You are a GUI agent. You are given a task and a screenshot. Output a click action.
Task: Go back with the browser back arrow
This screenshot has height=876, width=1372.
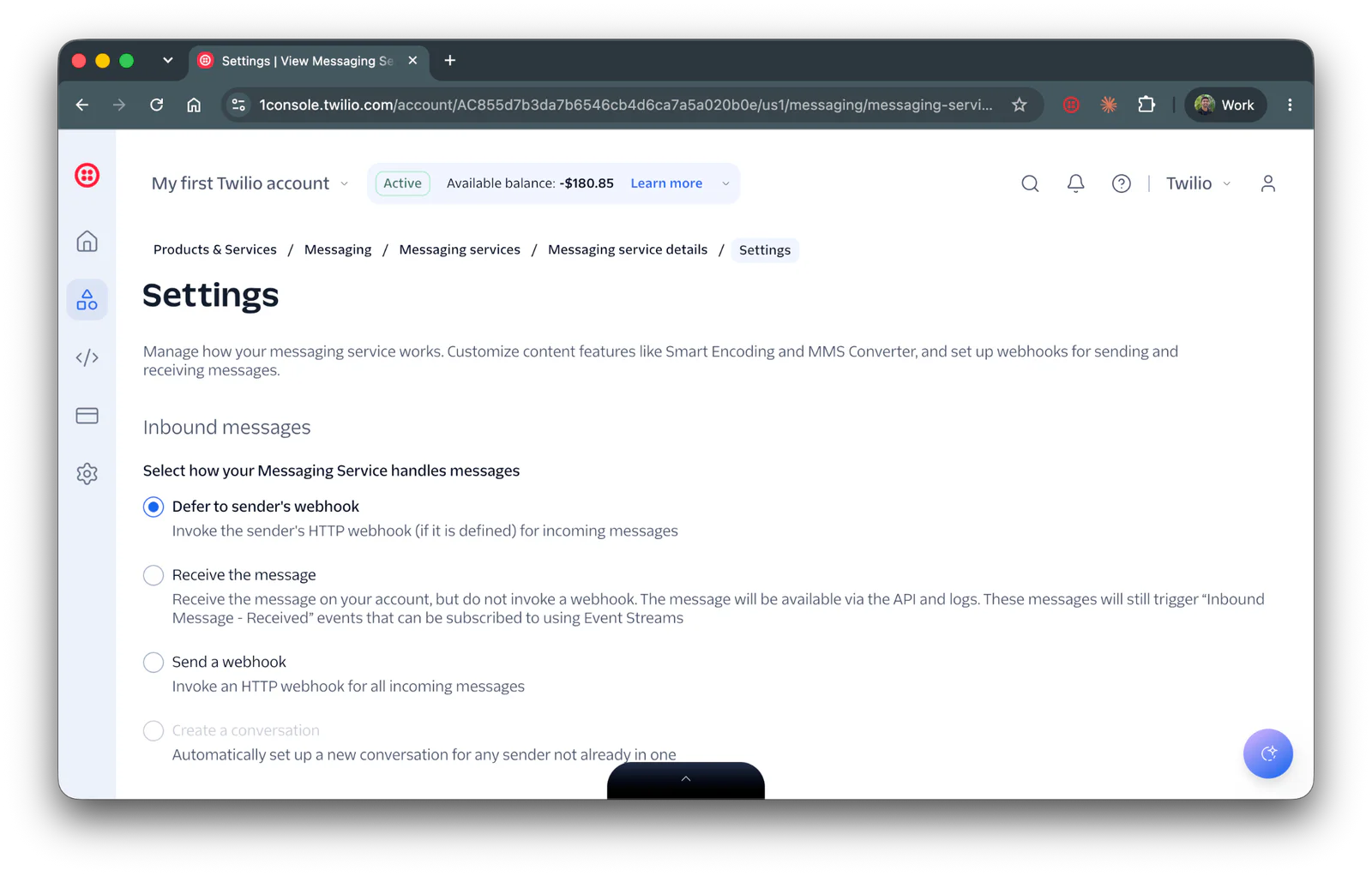coord(82,105)
